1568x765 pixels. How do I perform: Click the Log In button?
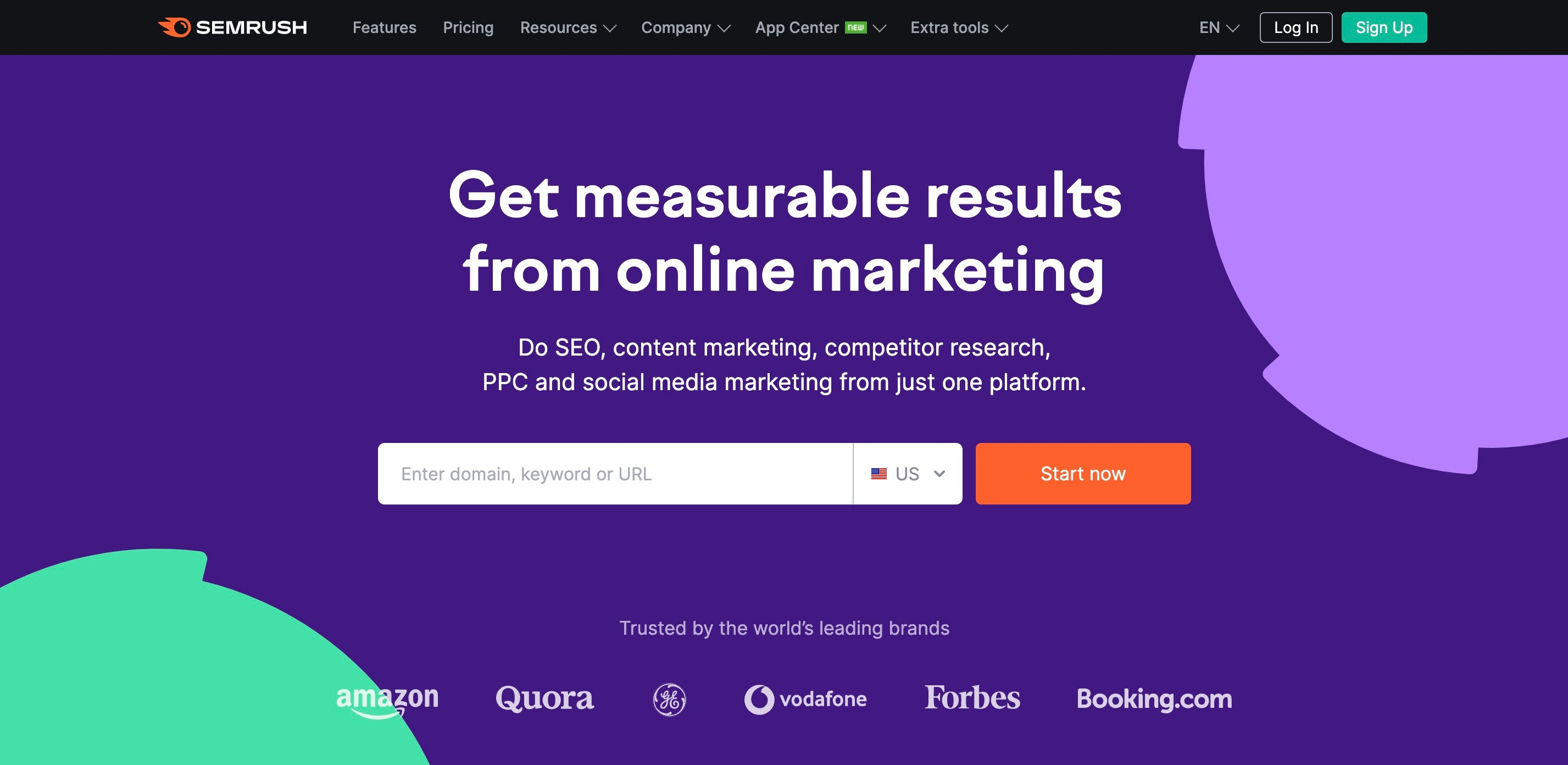[1295, 27]
